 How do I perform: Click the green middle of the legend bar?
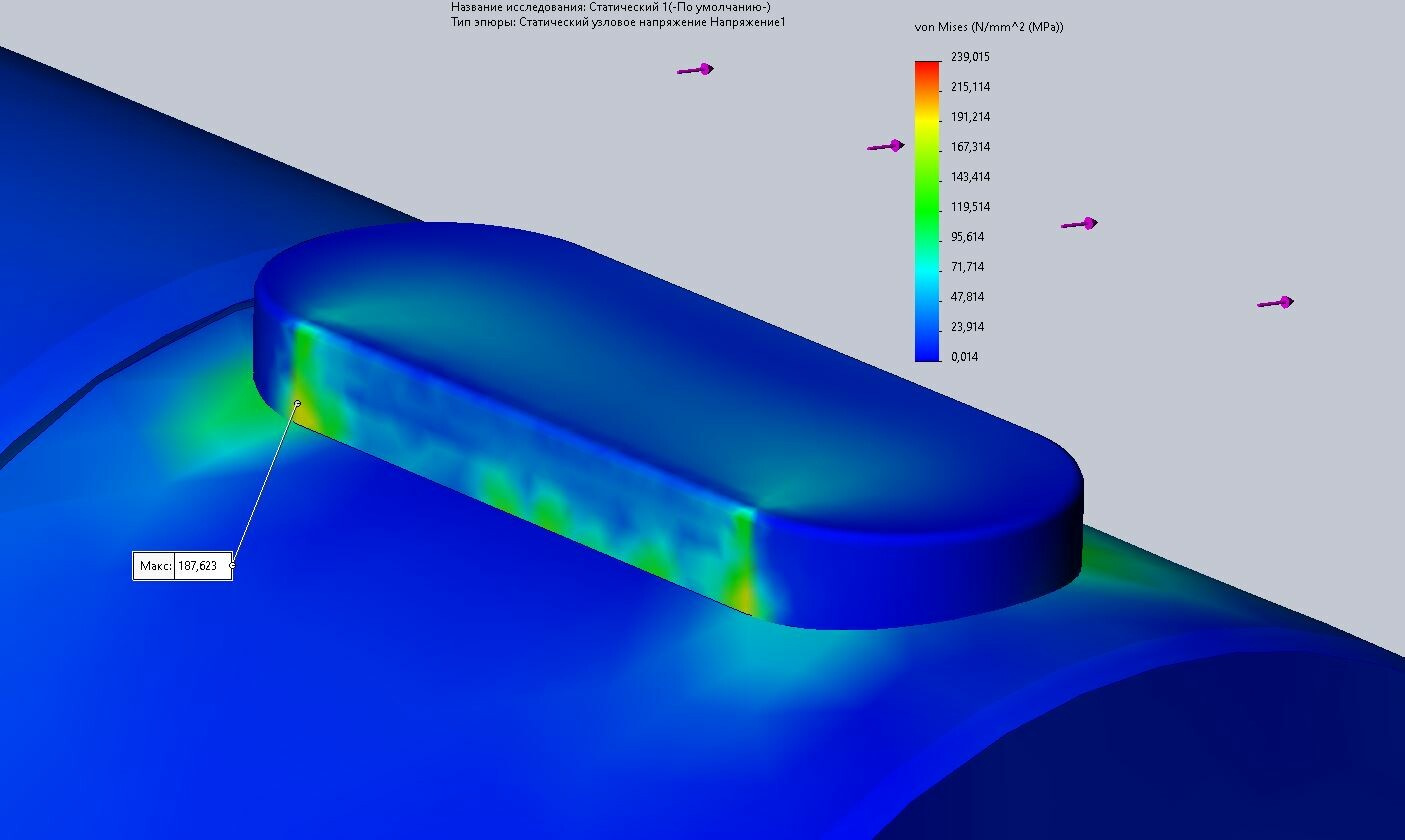(x=927, y=200)
